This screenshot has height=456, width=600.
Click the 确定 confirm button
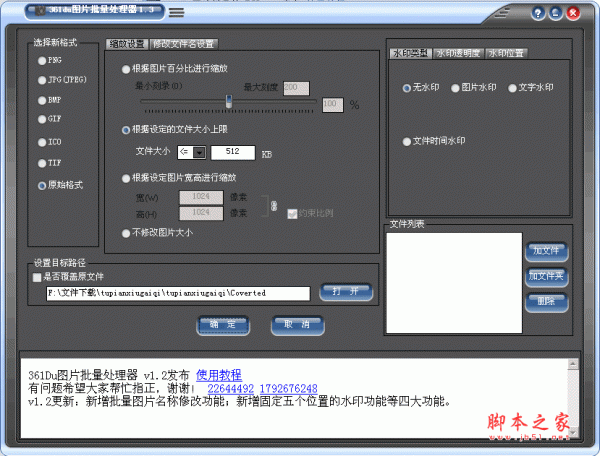[223, 325]
